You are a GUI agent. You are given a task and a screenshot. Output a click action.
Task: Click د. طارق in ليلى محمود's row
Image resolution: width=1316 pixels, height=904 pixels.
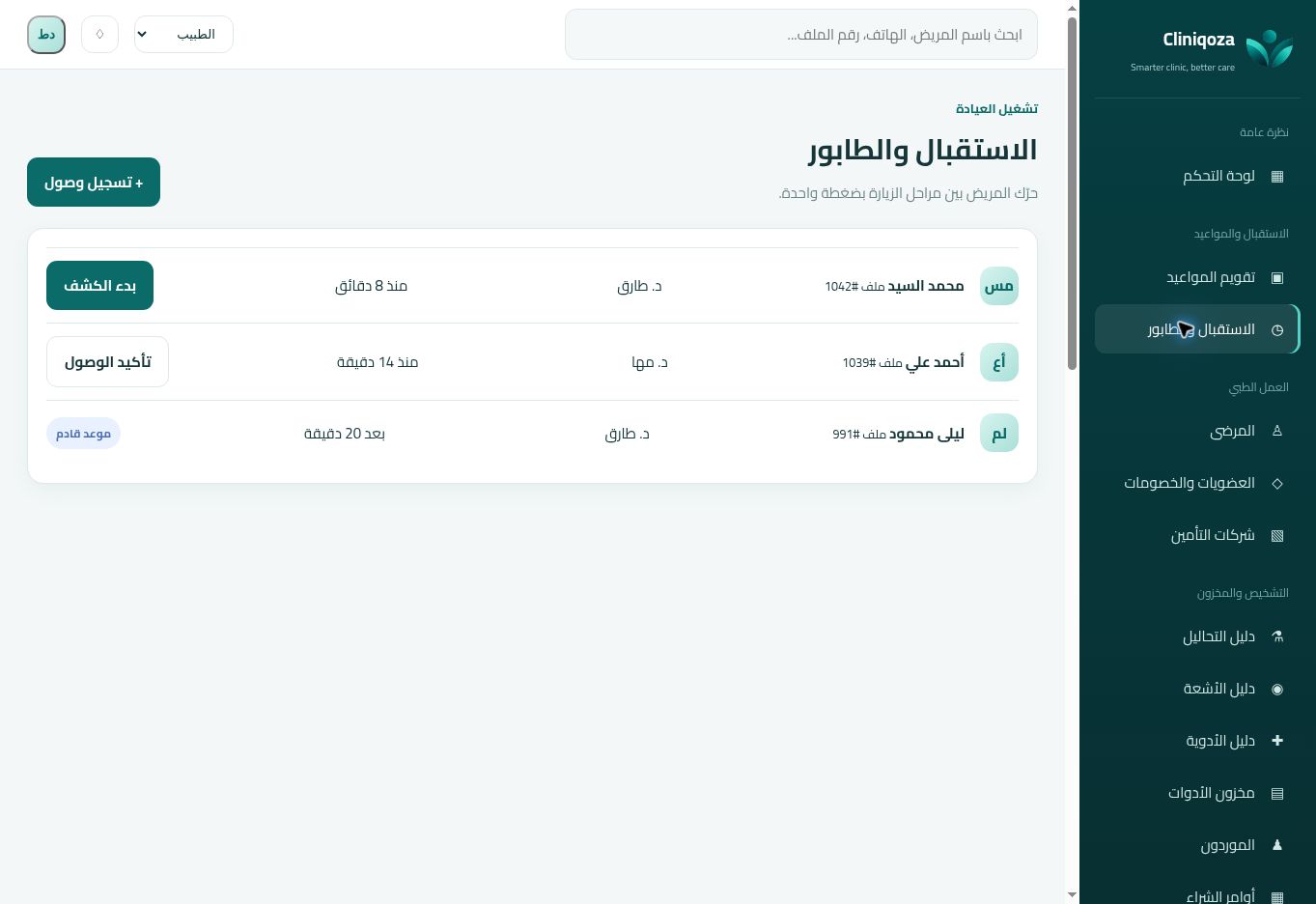pos(628,434)
